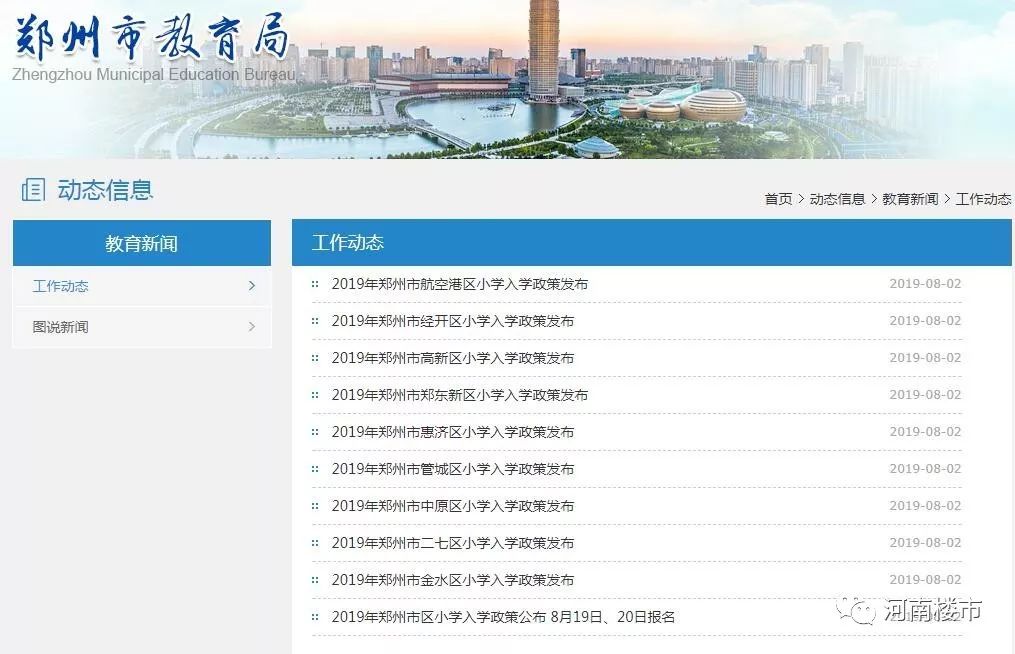Expand the 工作动态 sidebar chevron
The height and width of the screenshot is (654, 1015).
click(x=252, y=286)
